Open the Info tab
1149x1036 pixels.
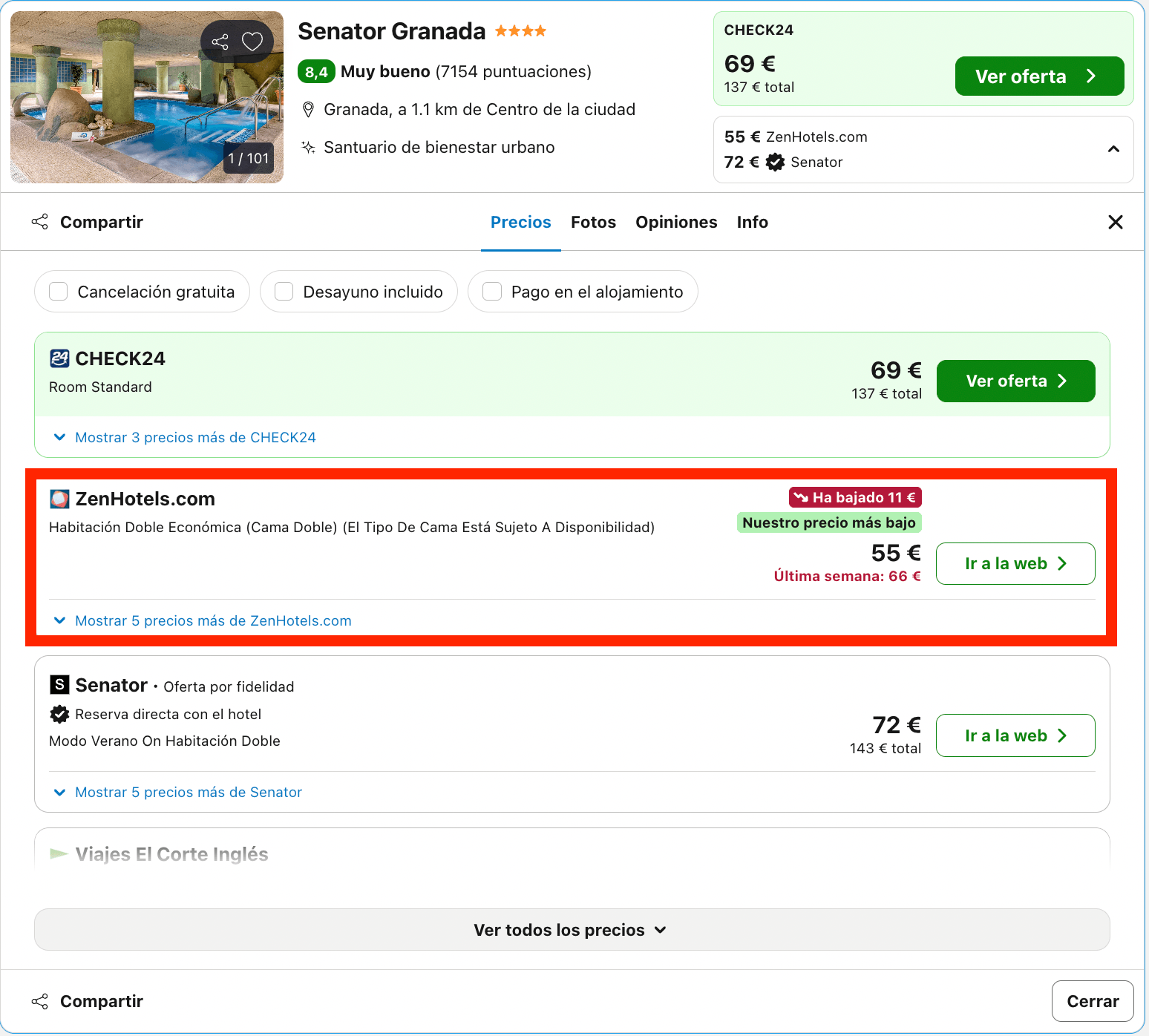coord(752,222)
